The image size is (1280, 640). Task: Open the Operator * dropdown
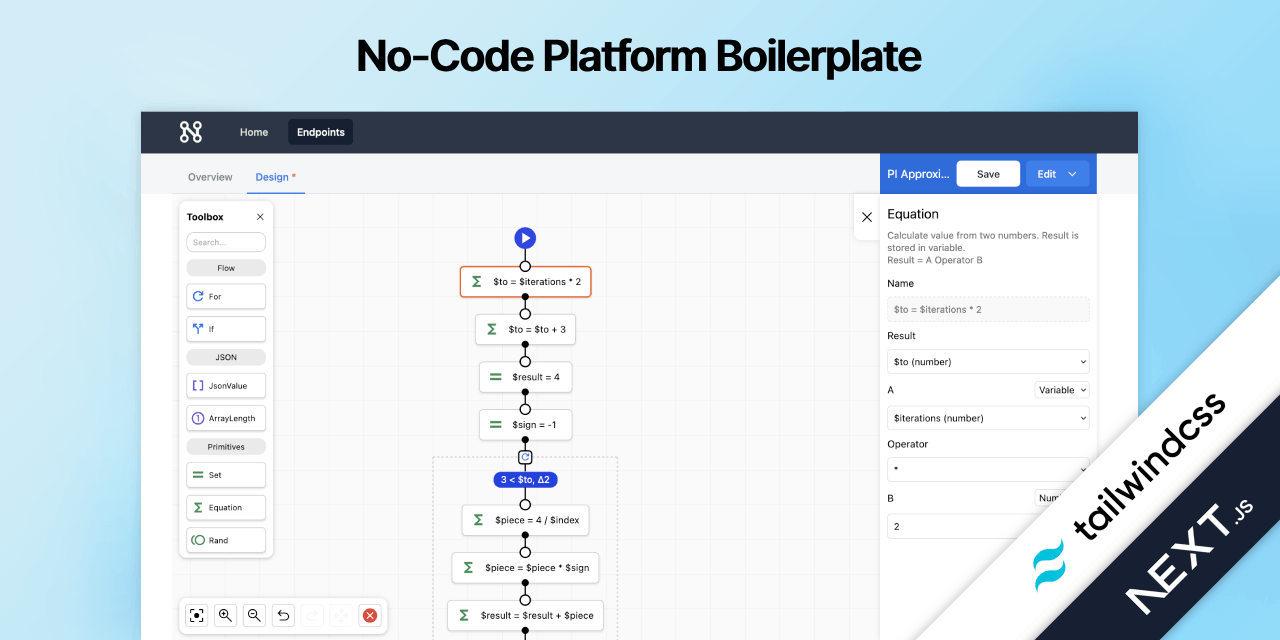click(988, 470)
